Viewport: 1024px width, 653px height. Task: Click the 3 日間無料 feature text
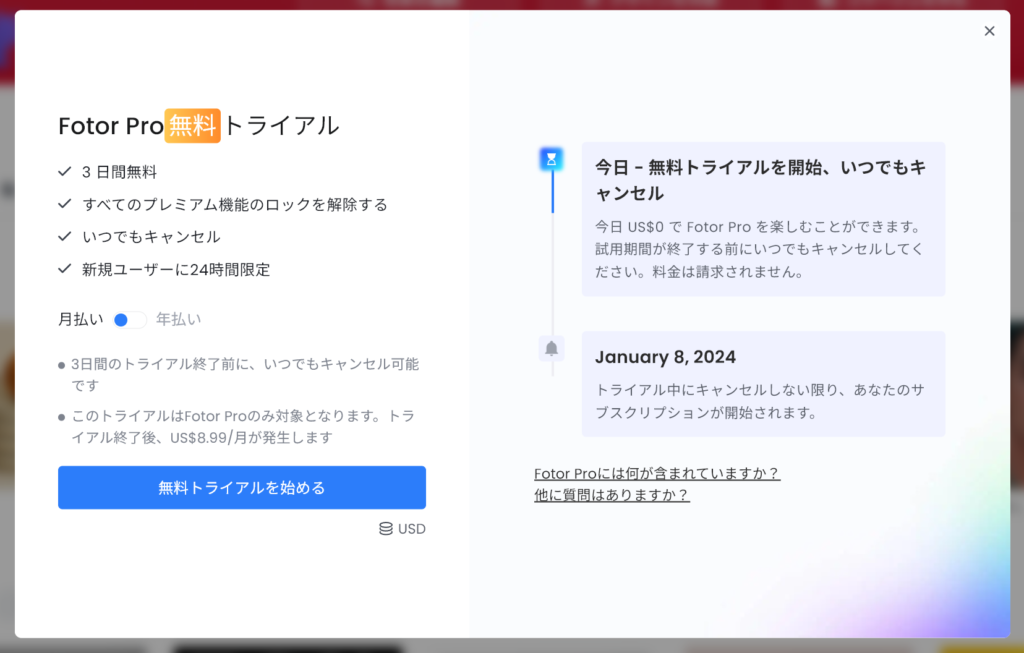pos(120,172)
